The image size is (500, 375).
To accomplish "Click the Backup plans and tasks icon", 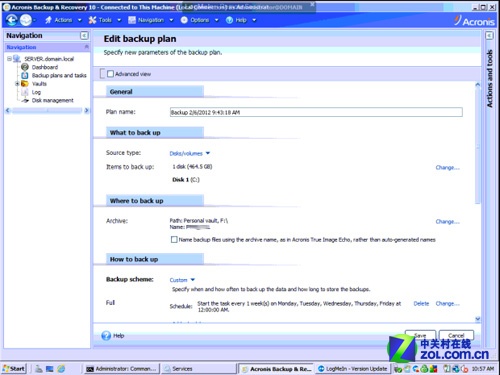I will tap(25, 75).
